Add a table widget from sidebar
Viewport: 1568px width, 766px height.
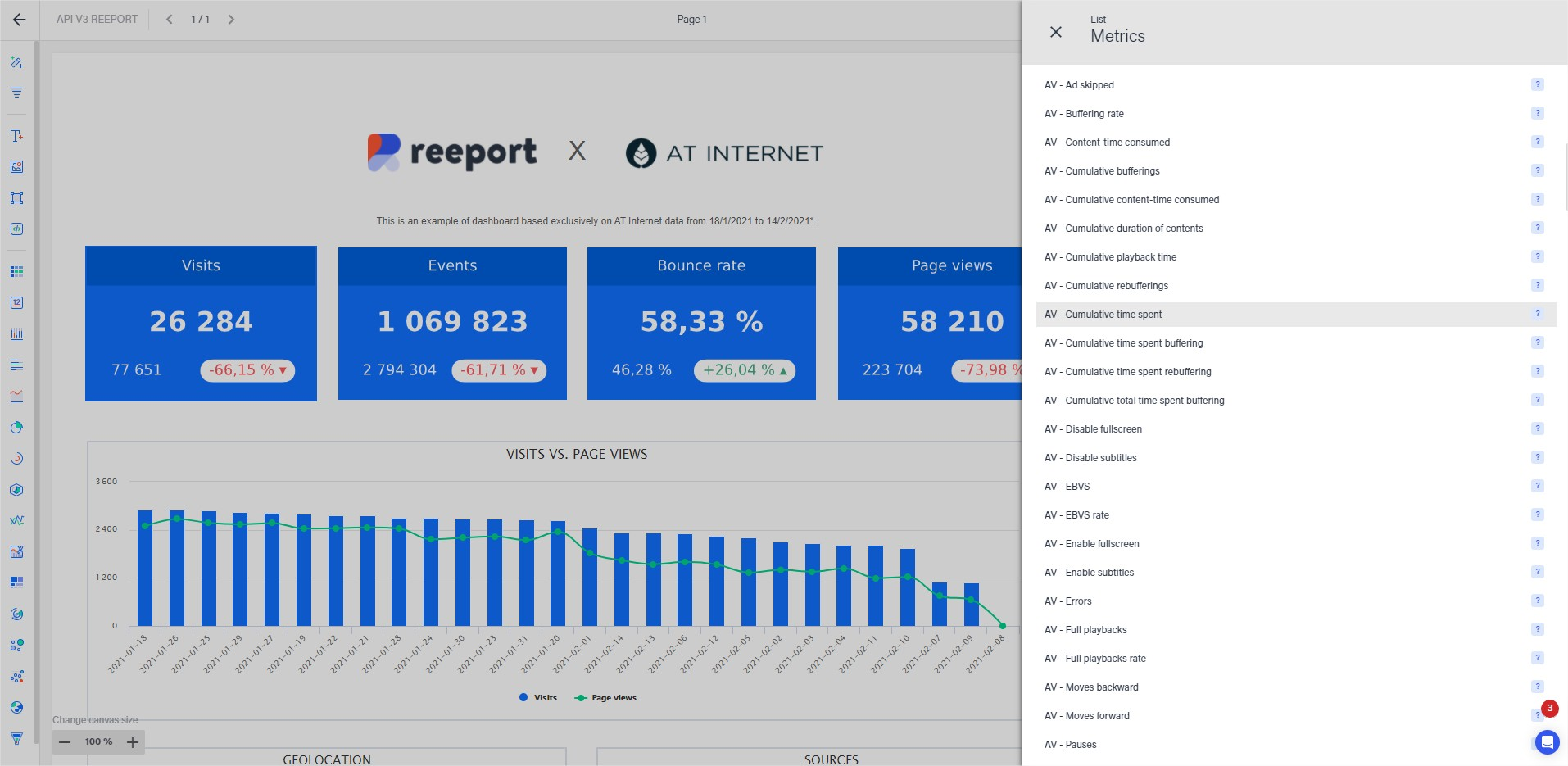point(16,271)
